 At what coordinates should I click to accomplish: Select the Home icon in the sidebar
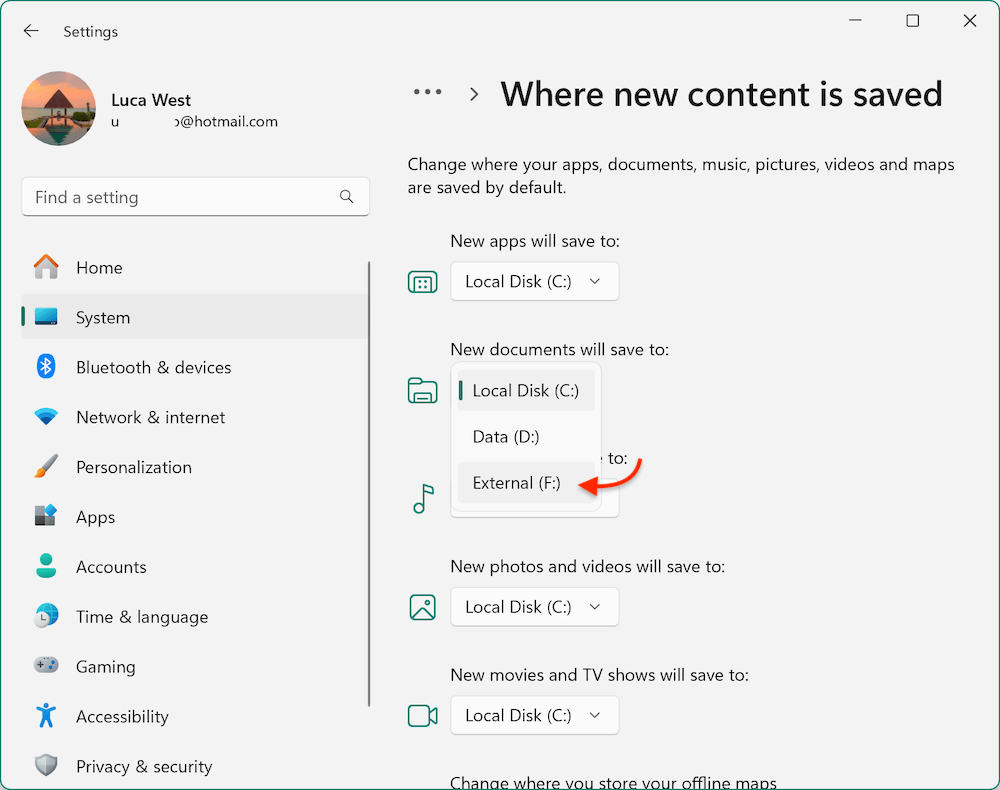(x=46, y=267)
